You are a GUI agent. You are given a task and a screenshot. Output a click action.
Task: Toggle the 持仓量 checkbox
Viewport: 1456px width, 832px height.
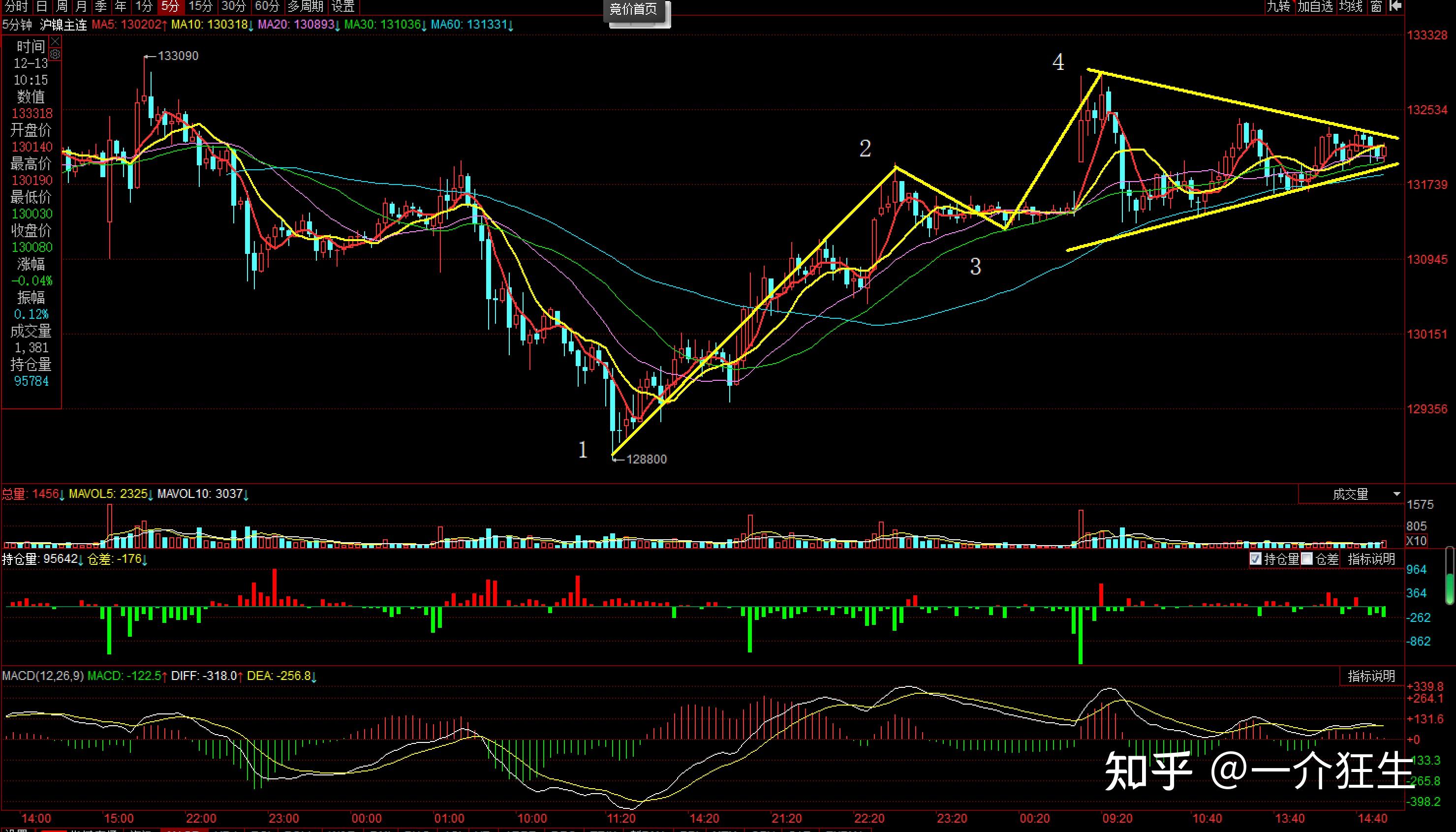[1255, 559]
